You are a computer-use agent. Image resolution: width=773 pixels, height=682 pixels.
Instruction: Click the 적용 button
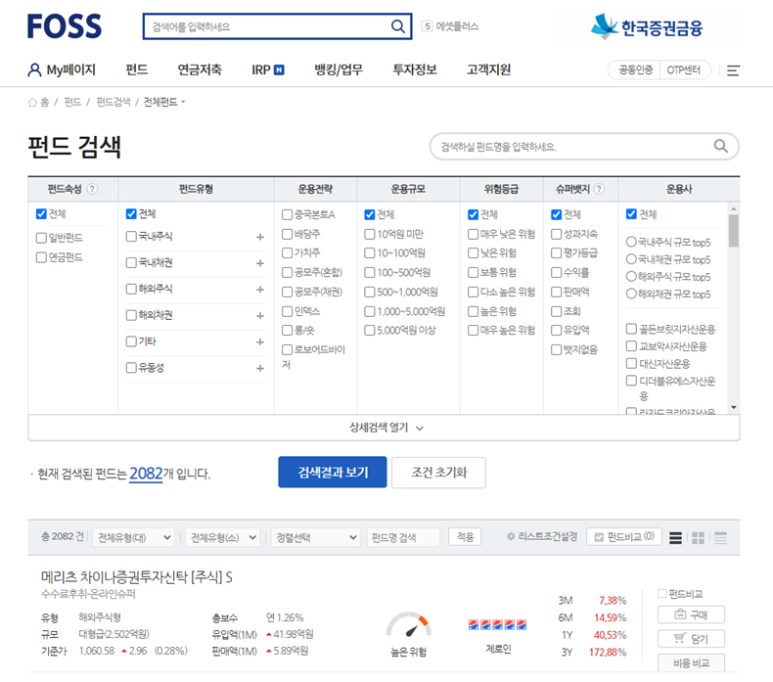pyautogui.click(x=465, y=537)
